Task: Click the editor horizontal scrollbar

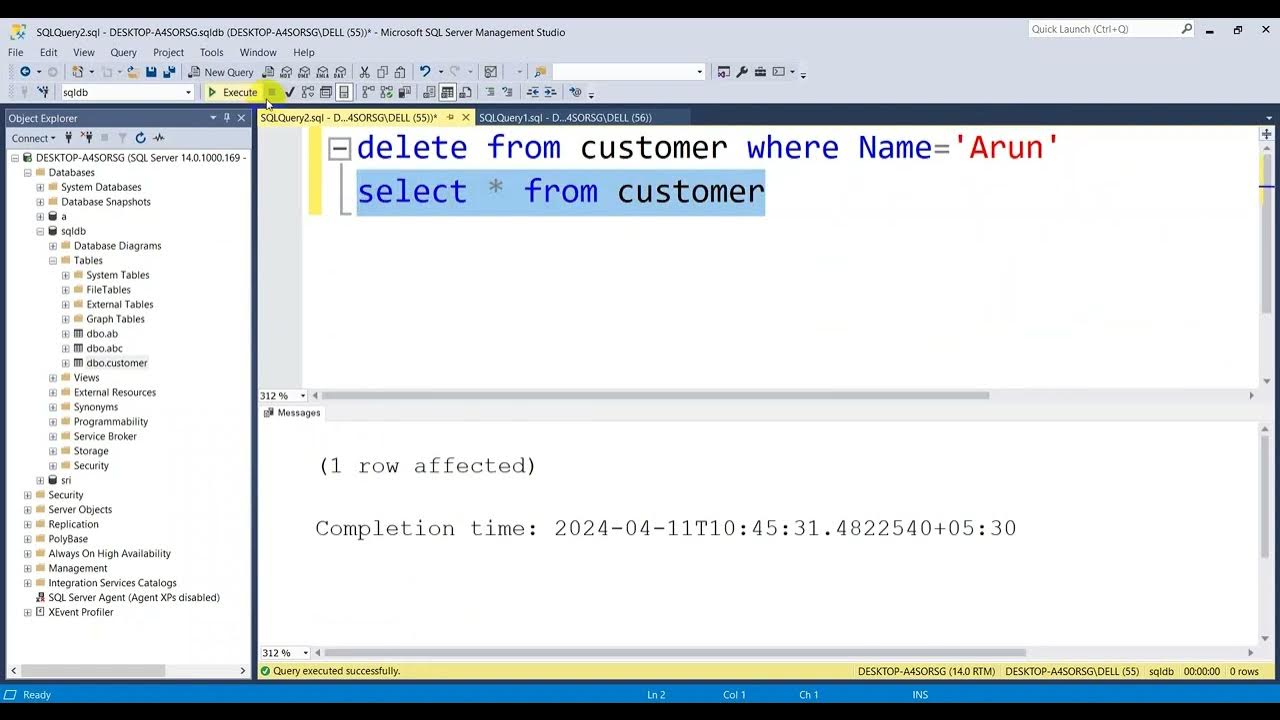Action: pos(655,396)
